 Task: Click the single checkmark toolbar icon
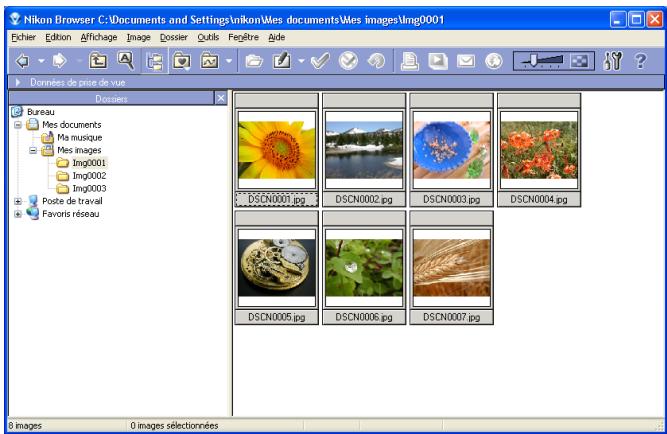pyautogui.click(x=320, y=61)
